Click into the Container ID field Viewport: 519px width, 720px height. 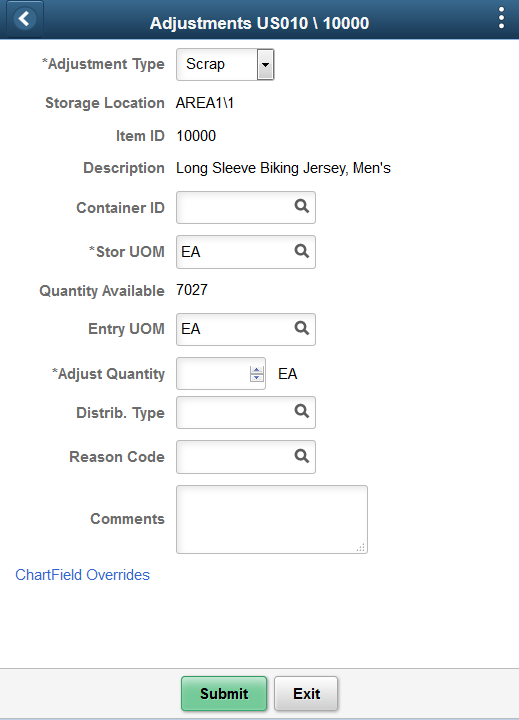pyautogui.click(x=235, y=208)
